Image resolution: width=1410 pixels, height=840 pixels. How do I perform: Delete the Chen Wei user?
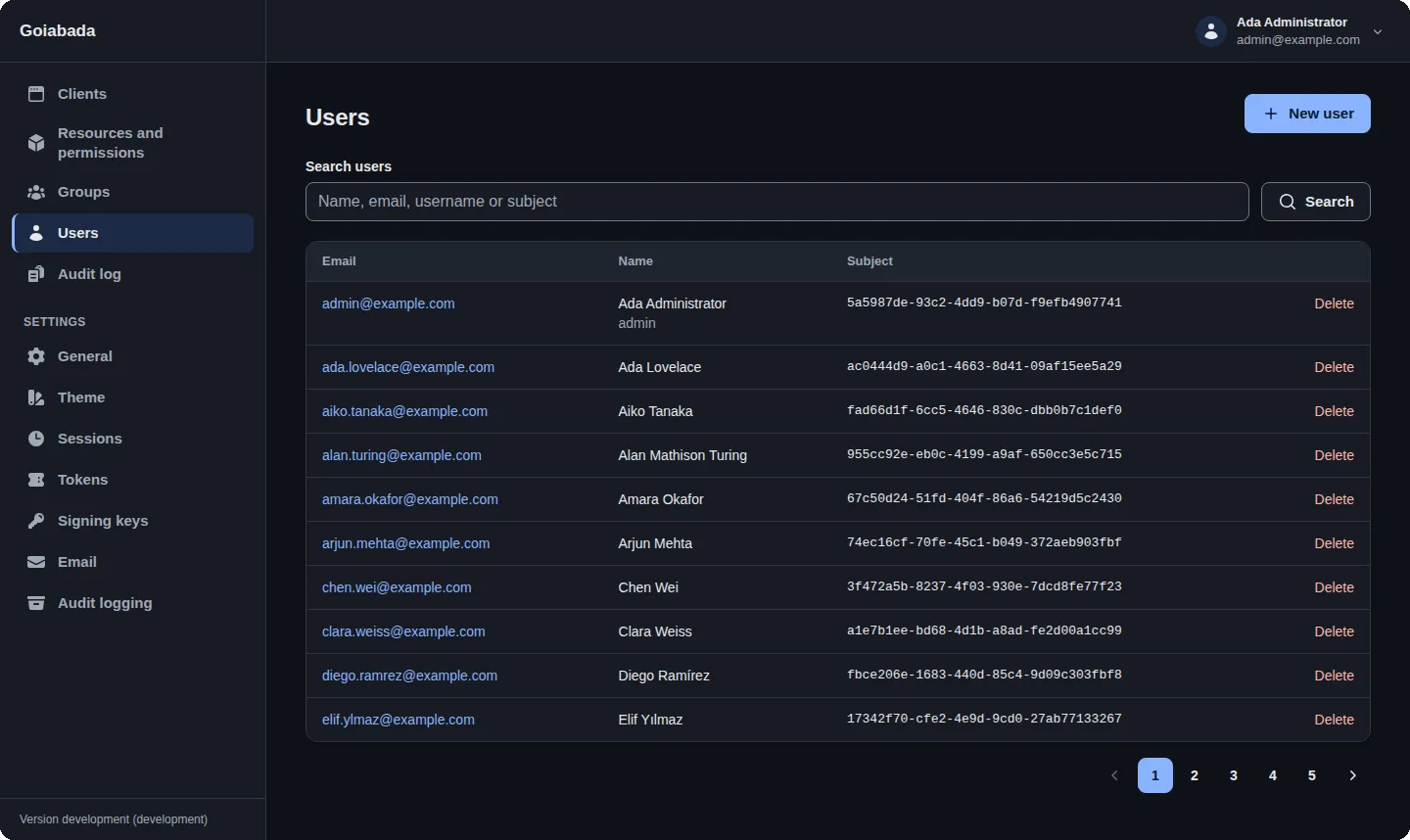pyautogui.click(x=1334, y=587)
